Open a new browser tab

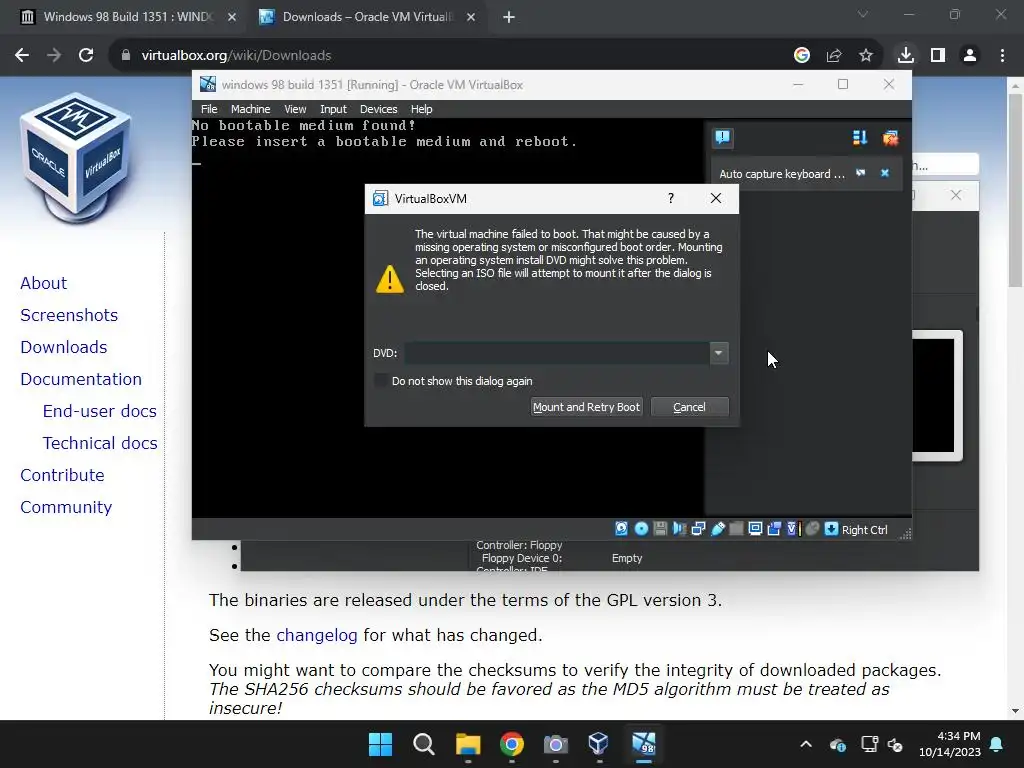(x=509, y=17)
